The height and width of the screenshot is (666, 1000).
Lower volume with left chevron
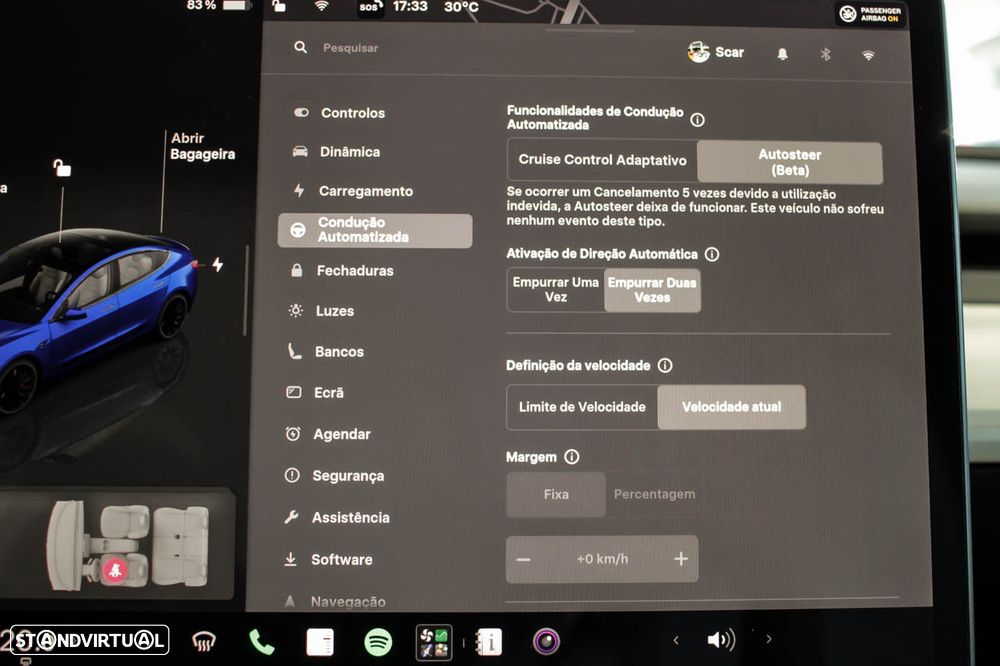(676, 640)
